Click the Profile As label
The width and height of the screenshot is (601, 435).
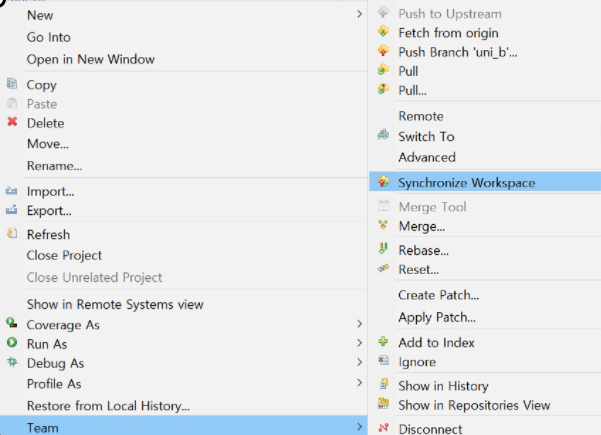(x=54, y=384)
